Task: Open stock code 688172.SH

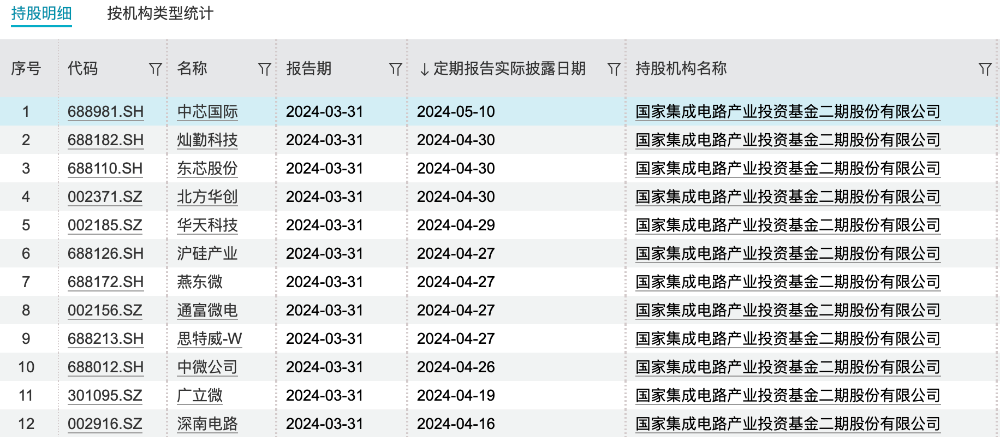Action: coord(106,282)
